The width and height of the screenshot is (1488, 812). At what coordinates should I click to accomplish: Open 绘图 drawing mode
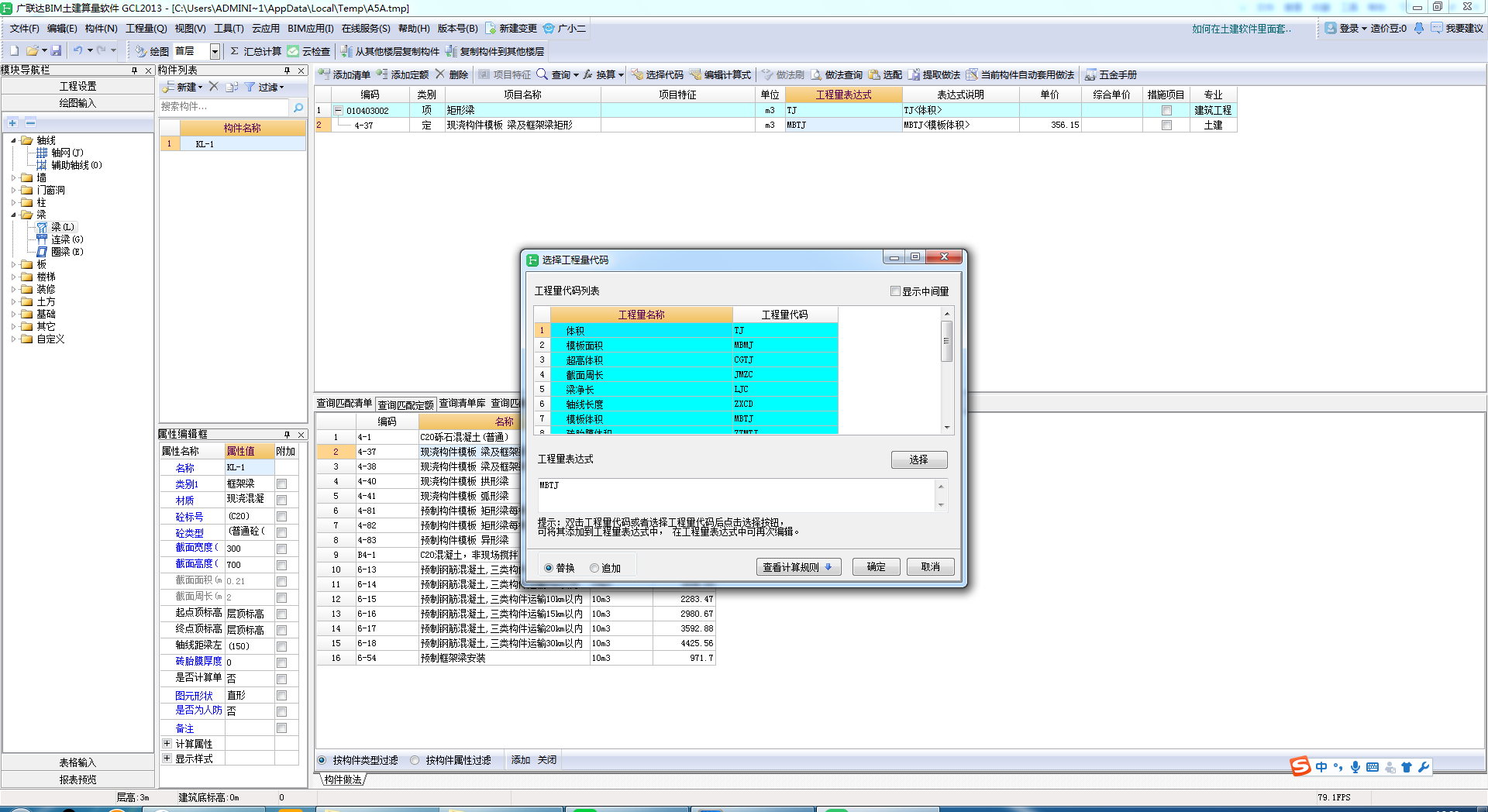pos(152,51)
